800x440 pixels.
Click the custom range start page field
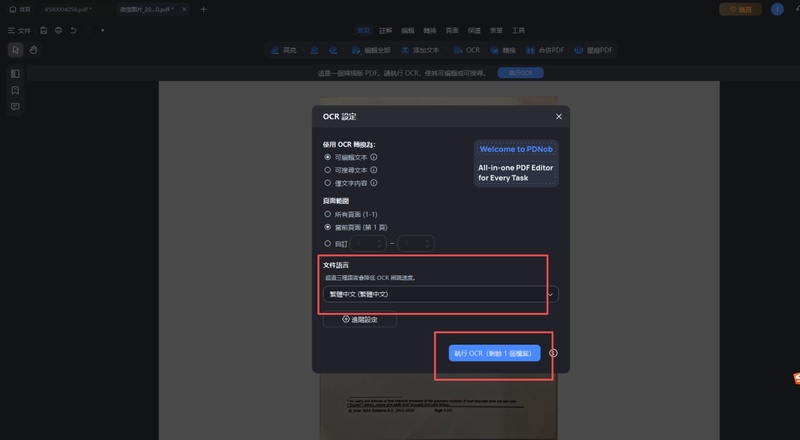(368, 243)
